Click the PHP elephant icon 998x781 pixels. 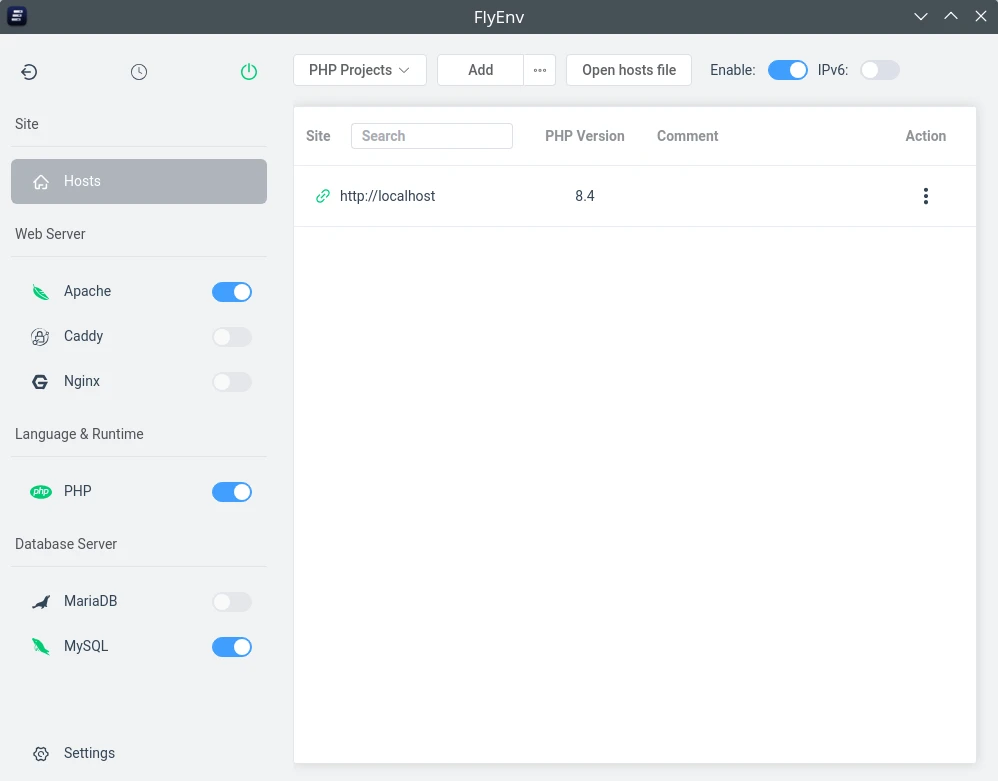(41, 491)
